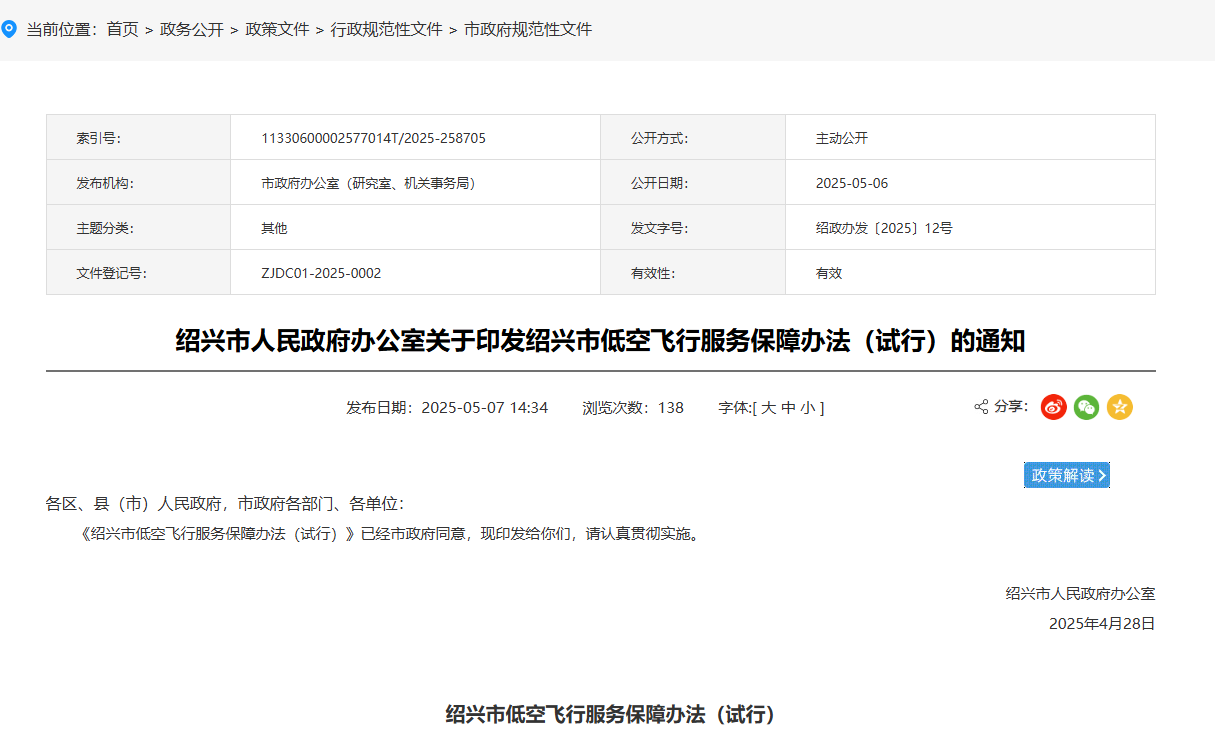Click the main notice title heading
Image resolution: width=1215 pixels, height=738 pixels.
[x=601, y=341]
